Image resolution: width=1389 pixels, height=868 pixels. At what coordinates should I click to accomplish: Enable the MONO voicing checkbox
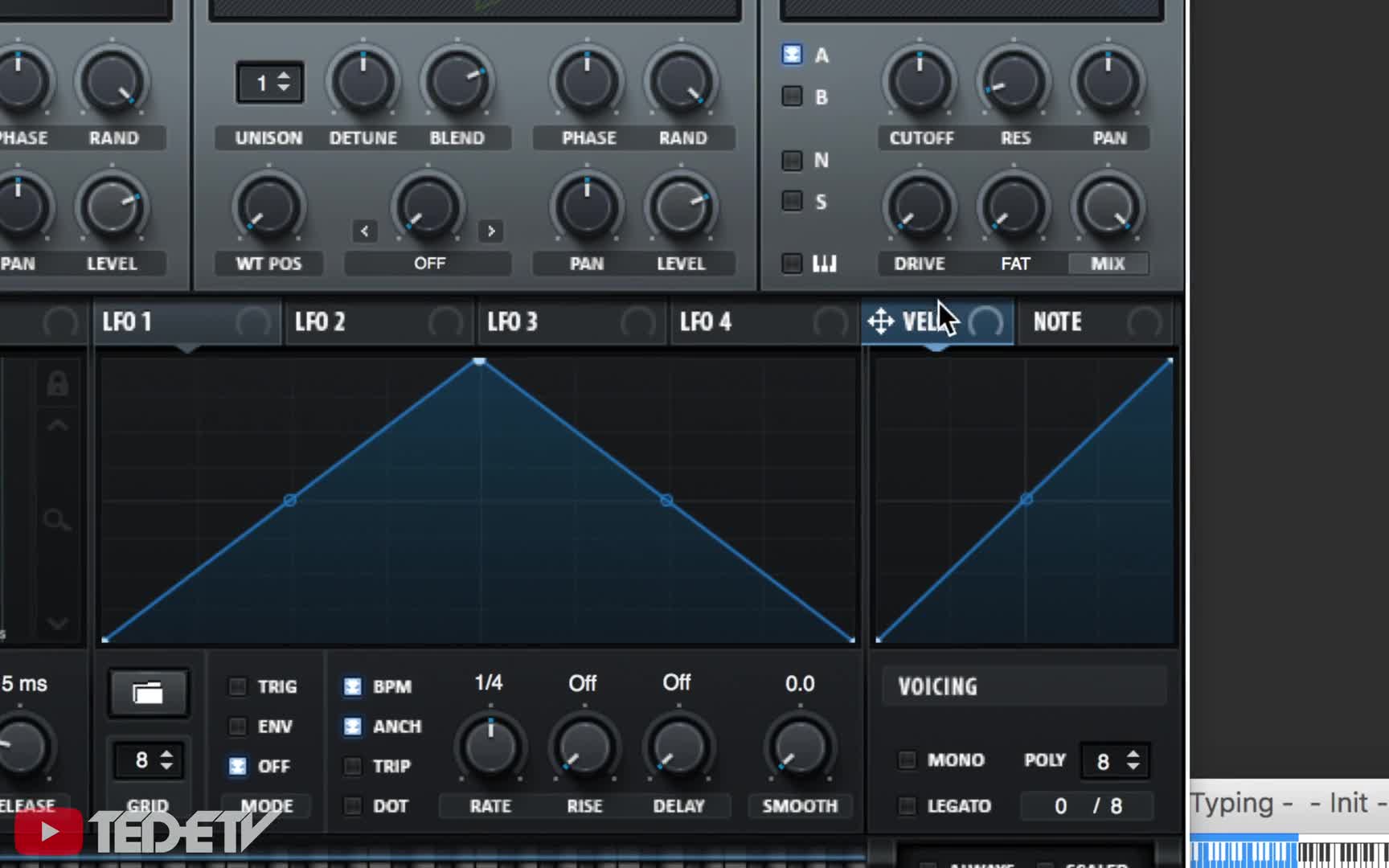tap(907, 759)
